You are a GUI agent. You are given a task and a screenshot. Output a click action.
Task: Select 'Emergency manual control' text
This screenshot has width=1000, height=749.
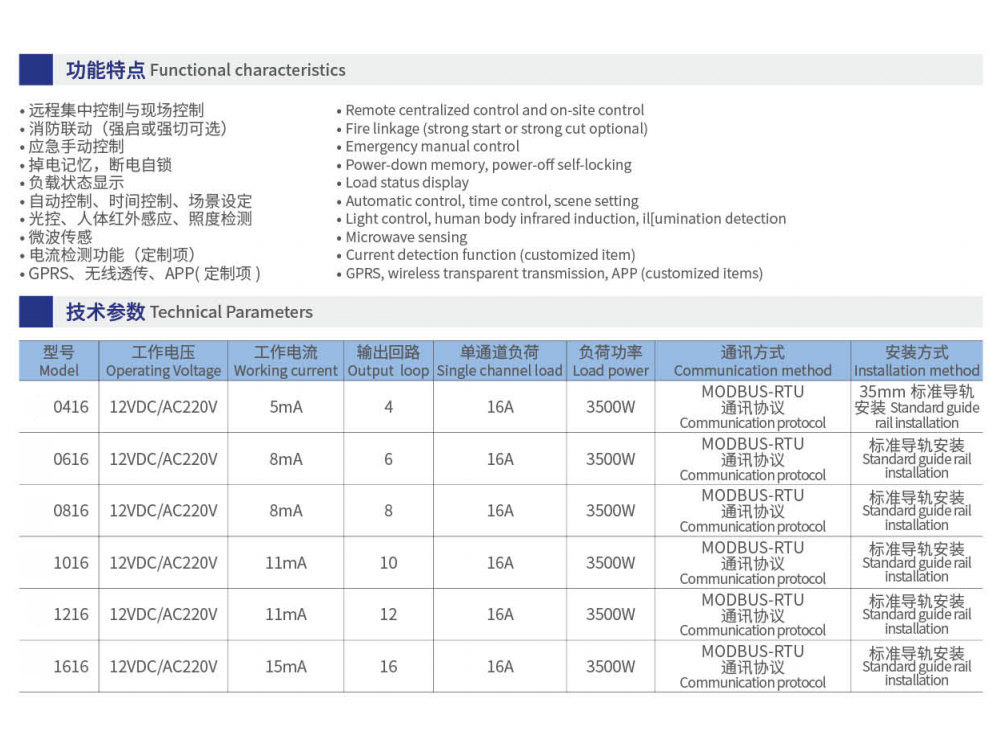coord(432,146)
